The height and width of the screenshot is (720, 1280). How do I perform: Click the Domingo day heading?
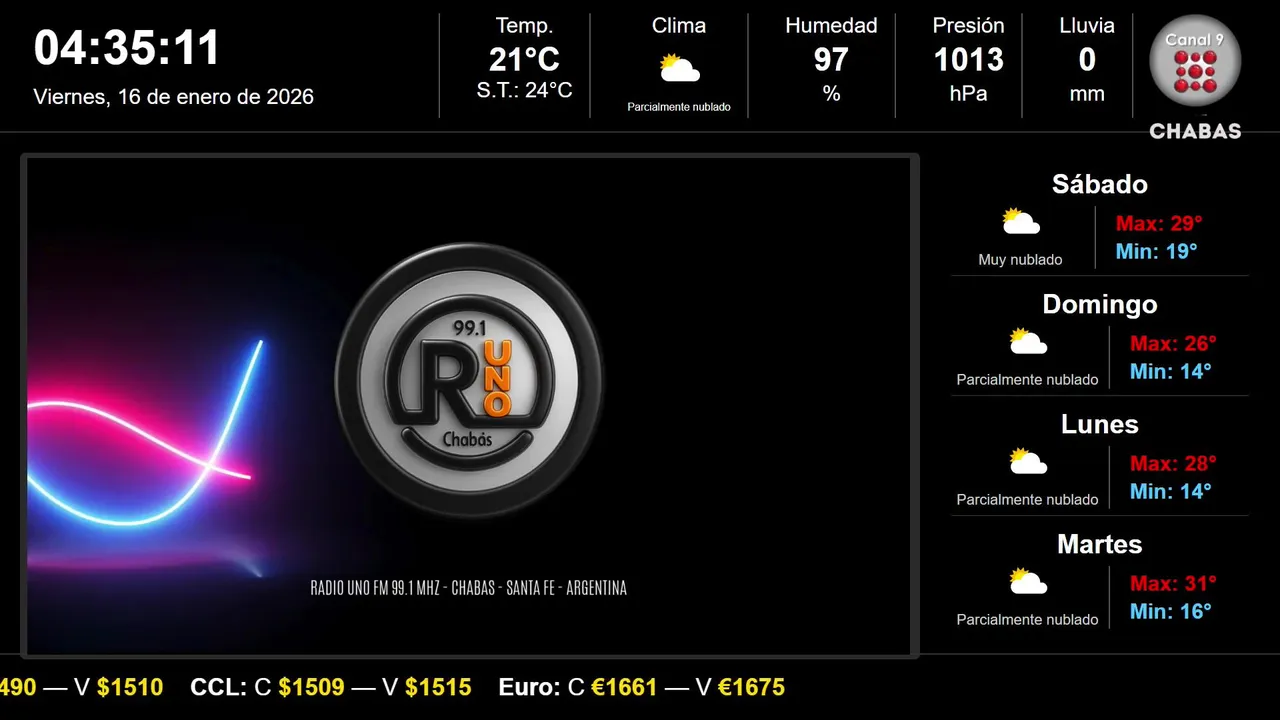(1100, 304)
